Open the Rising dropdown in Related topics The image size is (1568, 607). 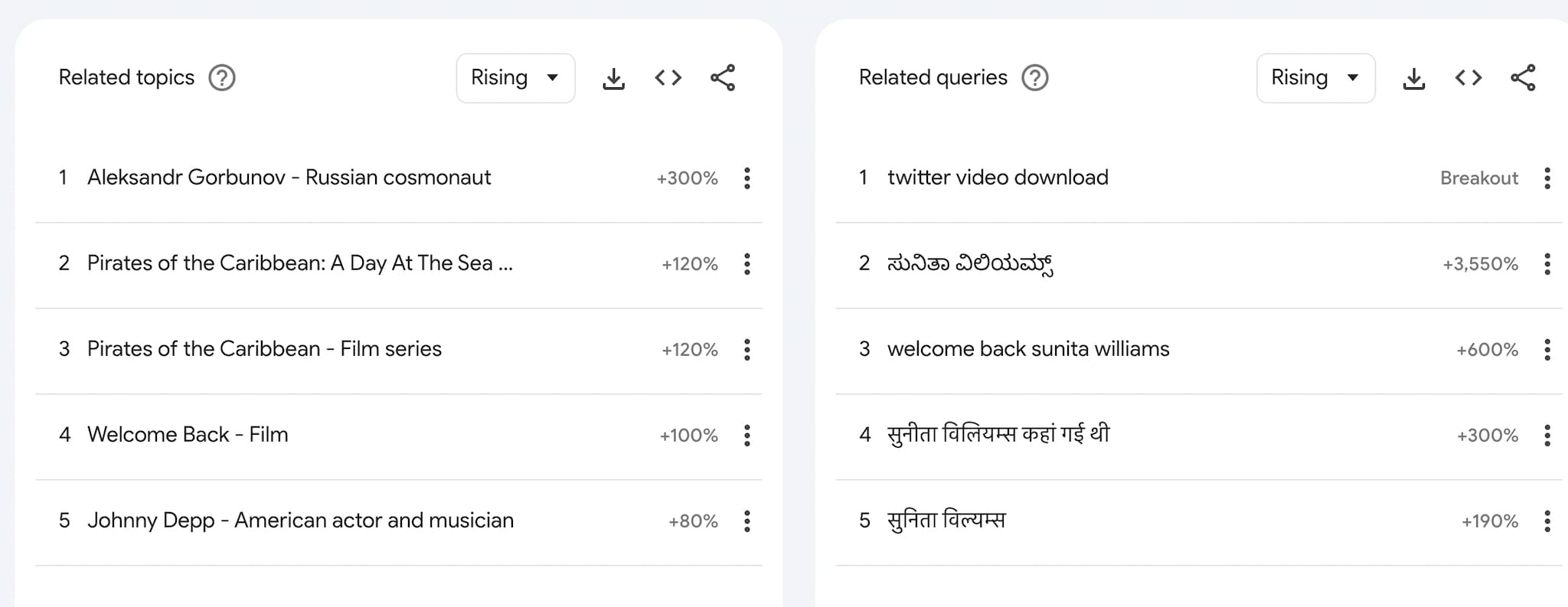pyautogui.click(x=515, y=78)
